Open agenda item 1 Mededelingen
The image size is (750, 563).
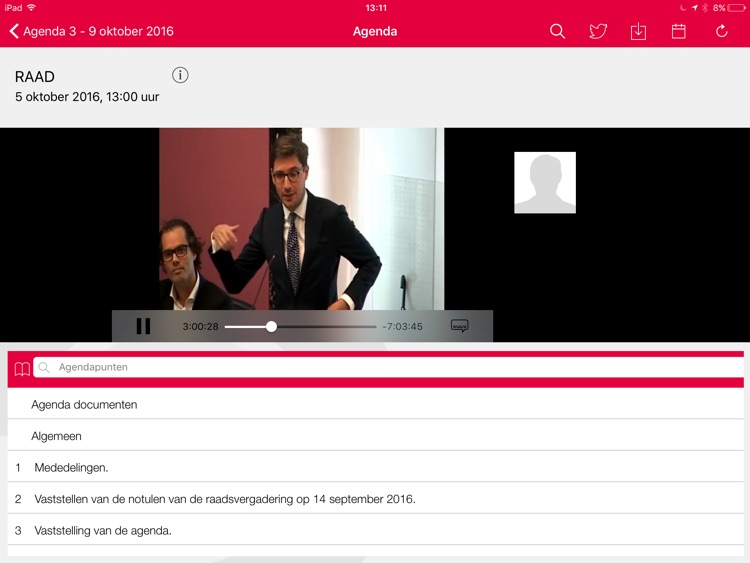pos(375,467)
